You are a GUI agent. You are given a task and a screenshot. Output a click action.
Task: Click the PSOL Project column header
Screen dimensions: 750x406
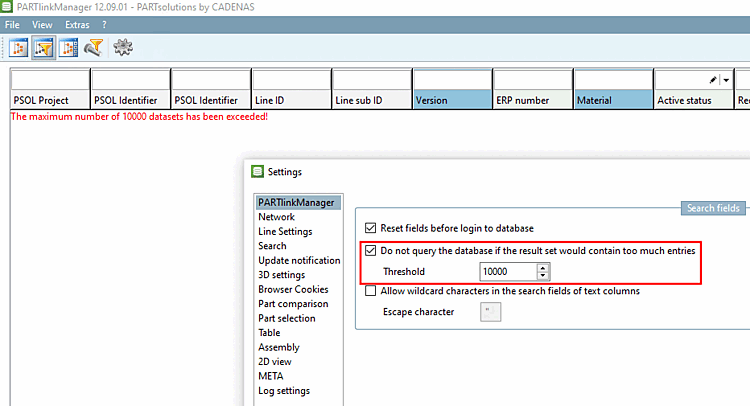coord(50,100)
